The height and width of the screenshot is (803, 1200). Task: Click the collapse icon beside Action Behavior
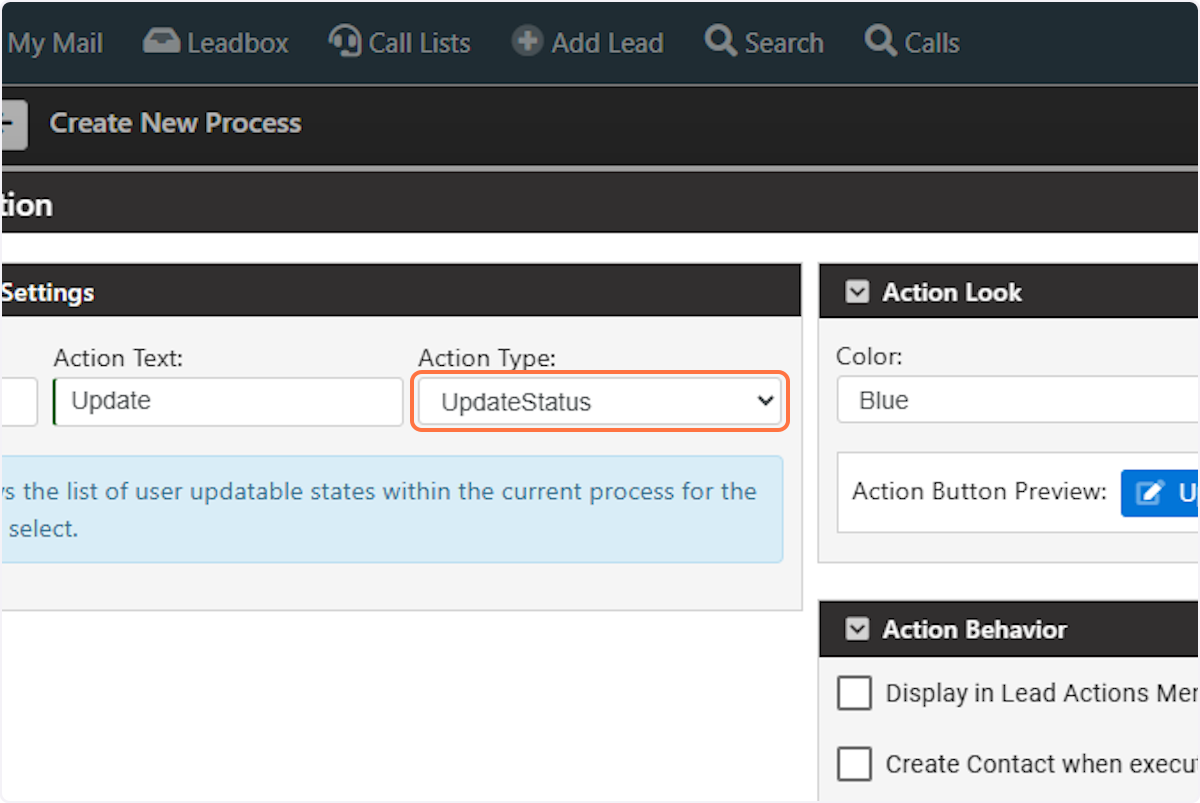pos(857,629)
